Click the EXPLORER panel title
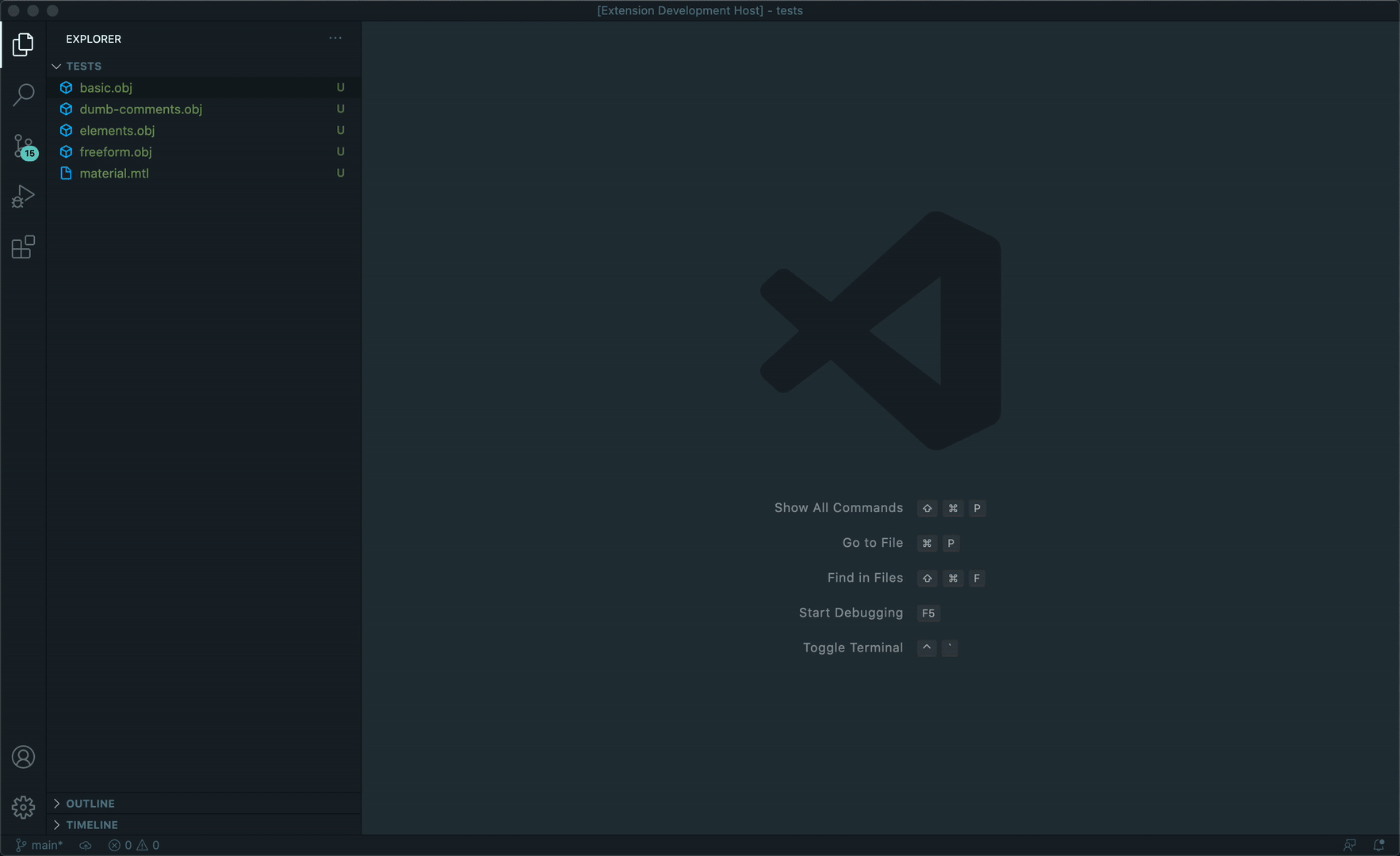The image size is (1400, 856). click(94, 39)
